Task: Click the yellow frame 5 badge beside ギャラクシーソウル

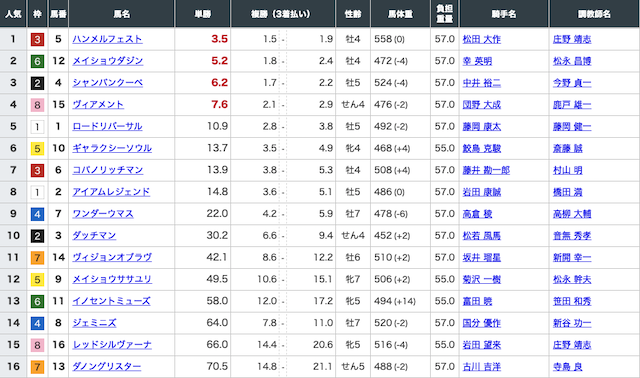Action: coord(37,149)
